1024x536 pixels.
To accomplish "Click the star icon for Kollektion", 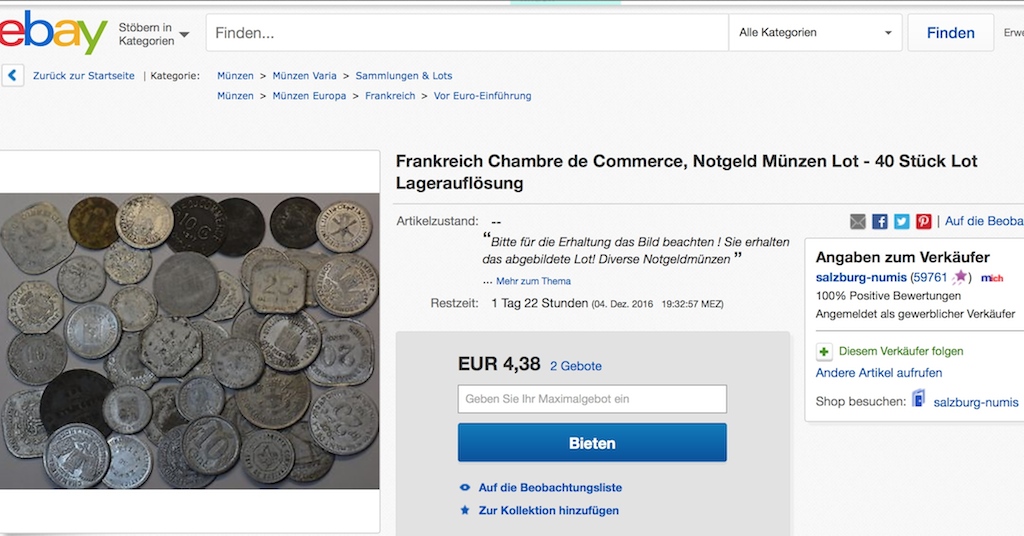I will point(465,511).
